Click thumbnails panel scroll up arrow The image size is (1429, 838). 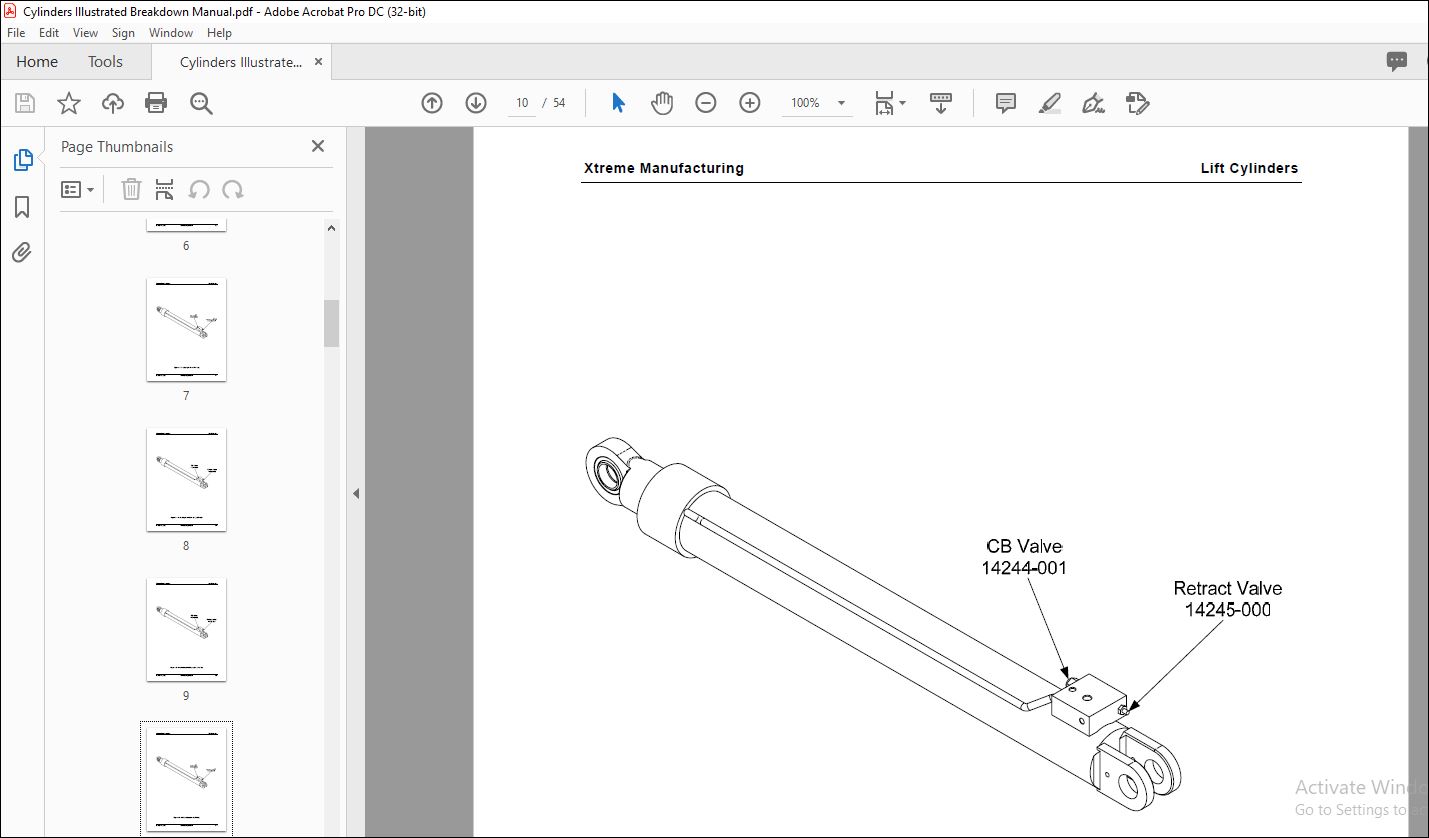[331, 228]
